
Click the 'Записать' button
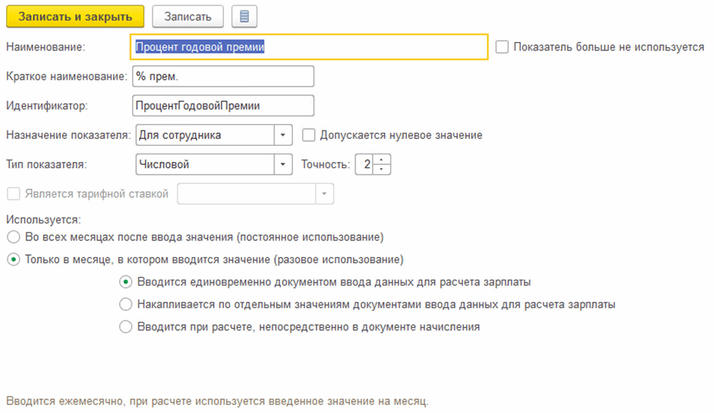(188, 16)
